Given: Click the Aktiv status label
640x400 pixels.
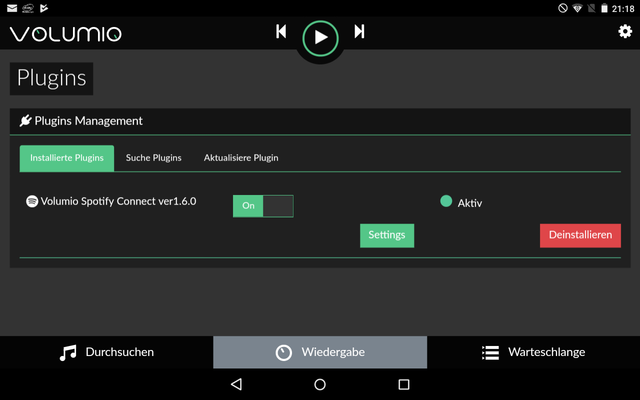Looking at the screenshot, I should pyautogui.click(x=470, y=203).
